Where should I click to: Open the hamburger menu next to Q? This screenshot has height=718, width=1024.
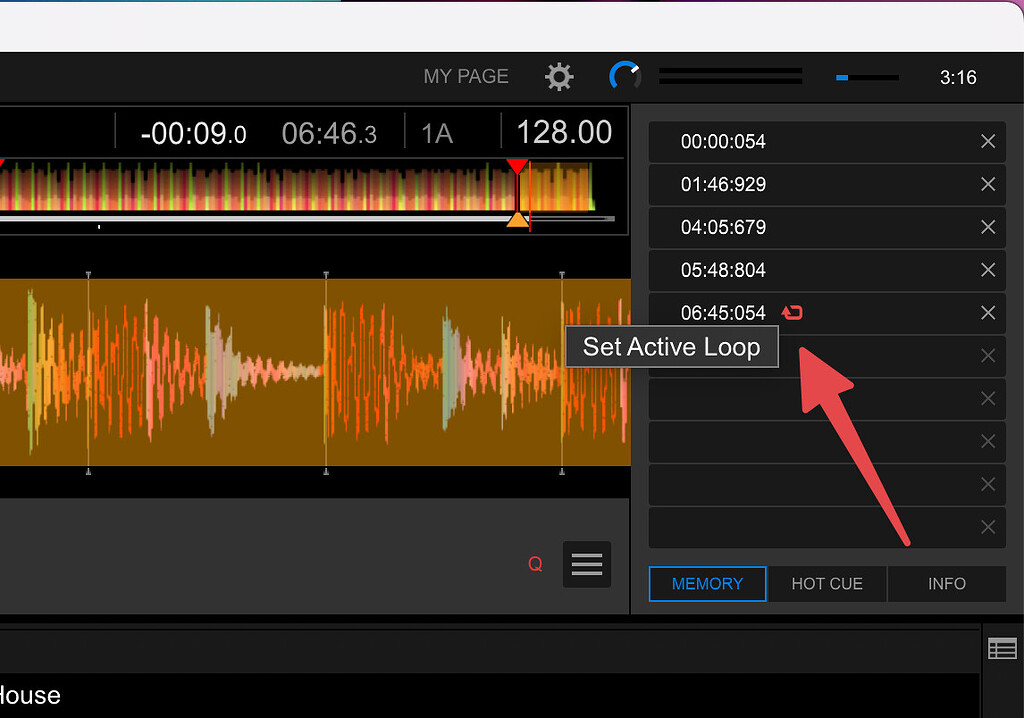coord(586,564)
